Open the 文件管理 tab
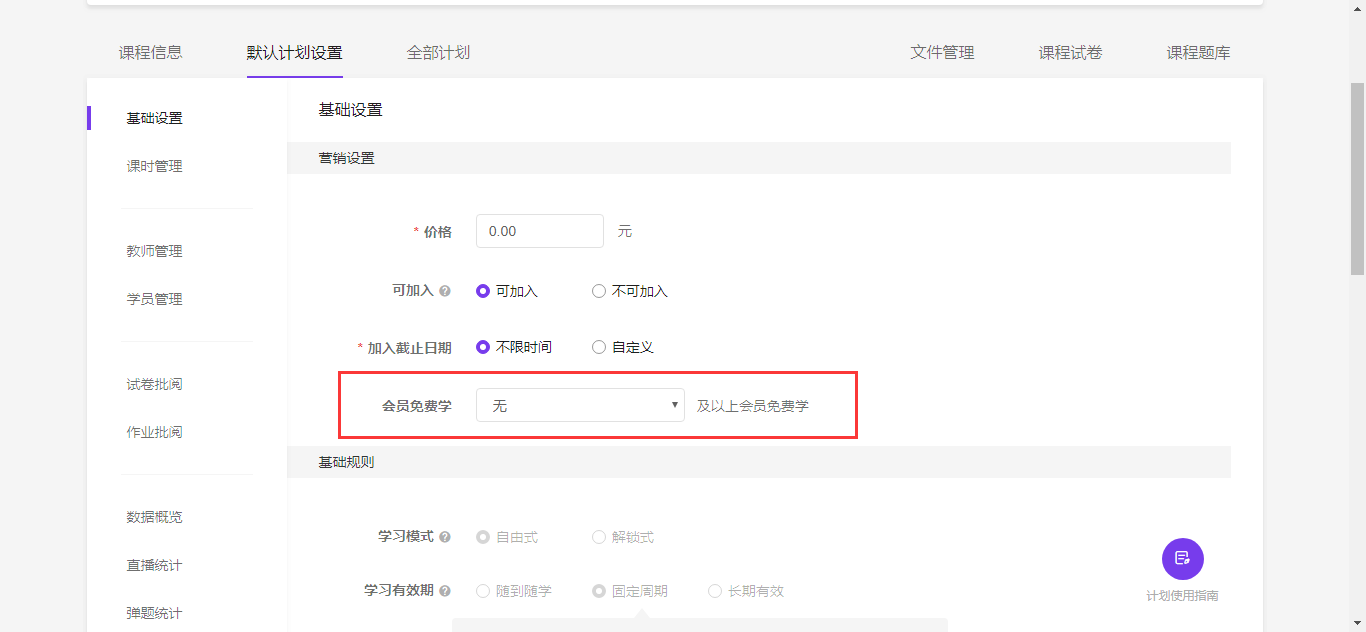The image size is (1366, 632). click(x=942, y=53)
